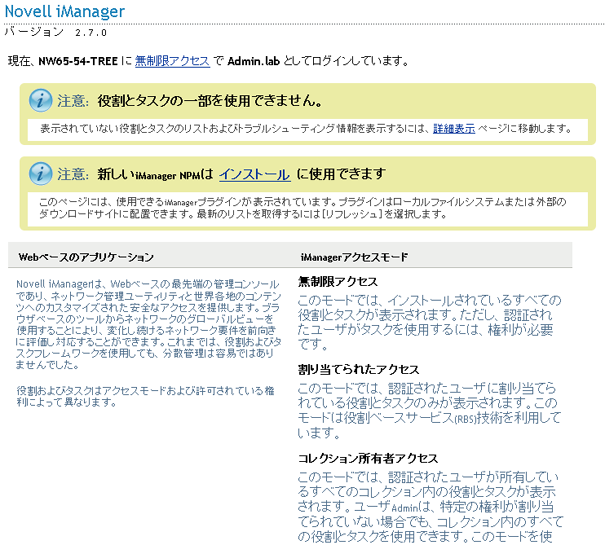
Task: Click info icon beside 新しいiManager NPM notice
Action: tap(41, 174)
